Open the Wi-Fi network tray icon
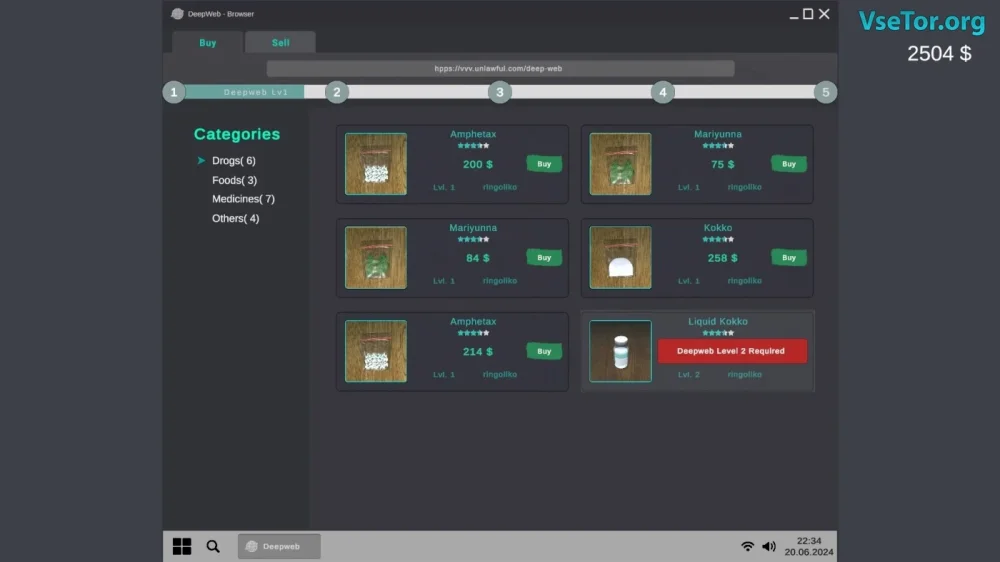Screen dimensions: 1000x562 tap(747, 546)
